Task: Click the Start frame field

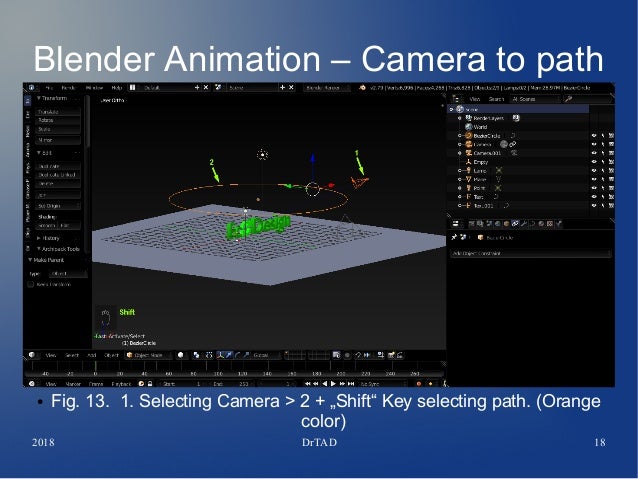Action: [182, 384]
